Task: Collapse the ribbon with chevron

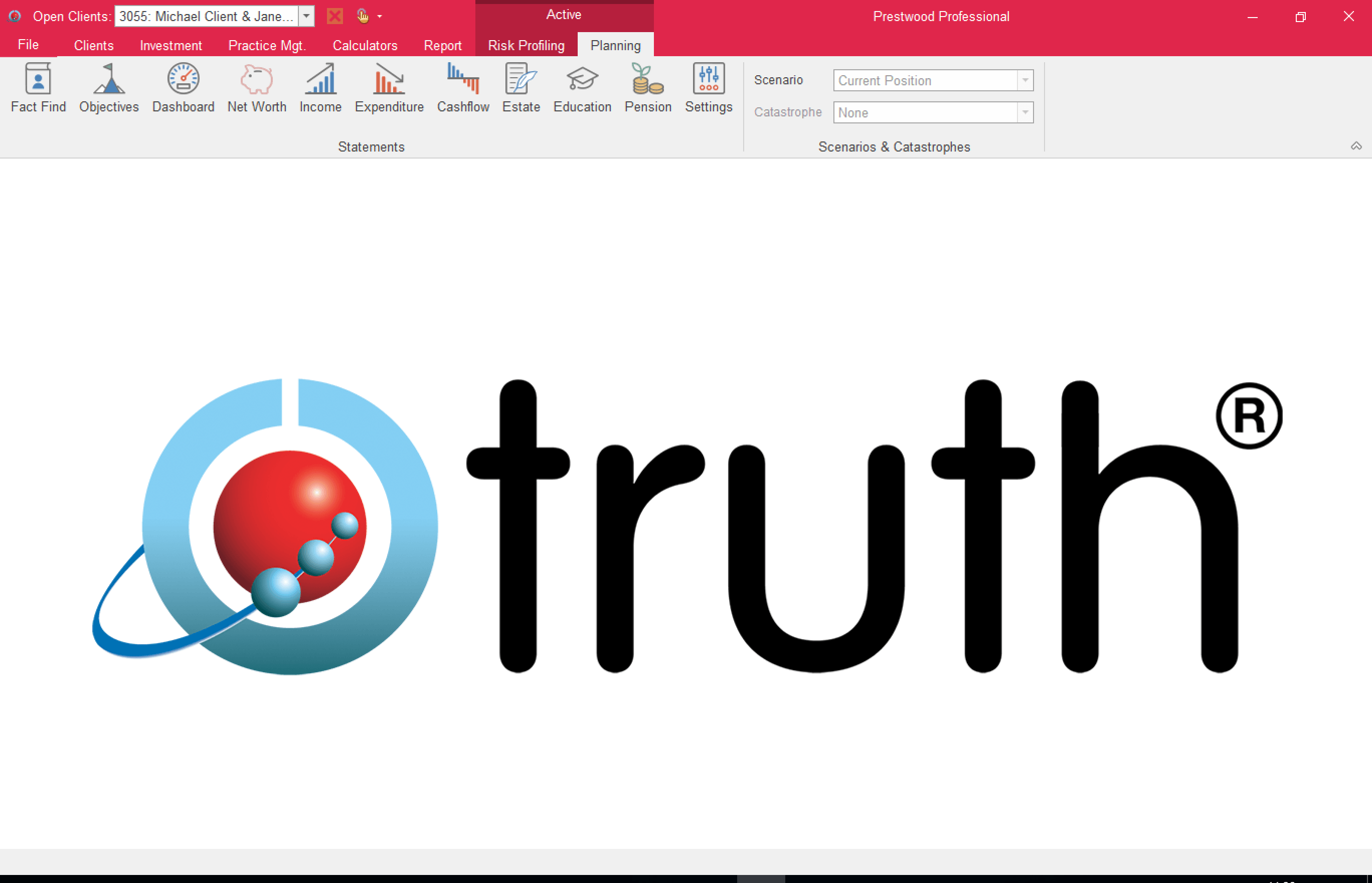Action: 1356,146
